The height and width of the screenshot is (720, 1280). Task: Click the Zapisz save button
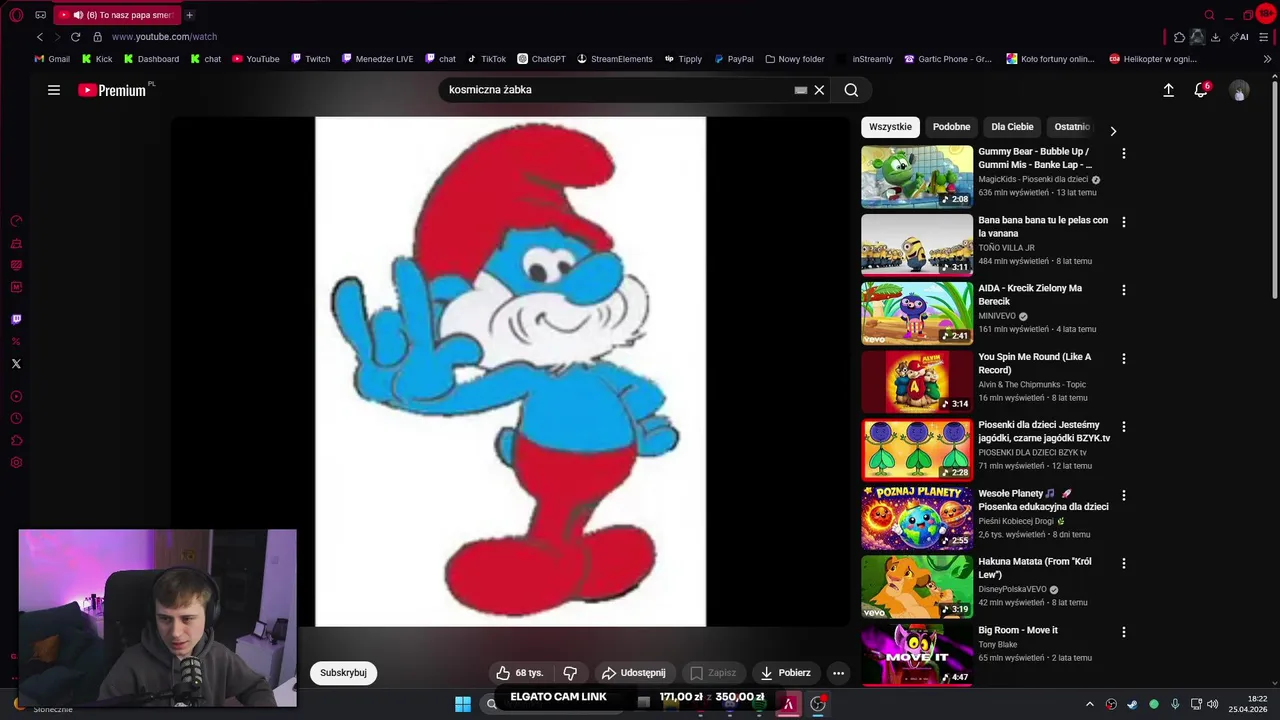(x=714, y=673)
